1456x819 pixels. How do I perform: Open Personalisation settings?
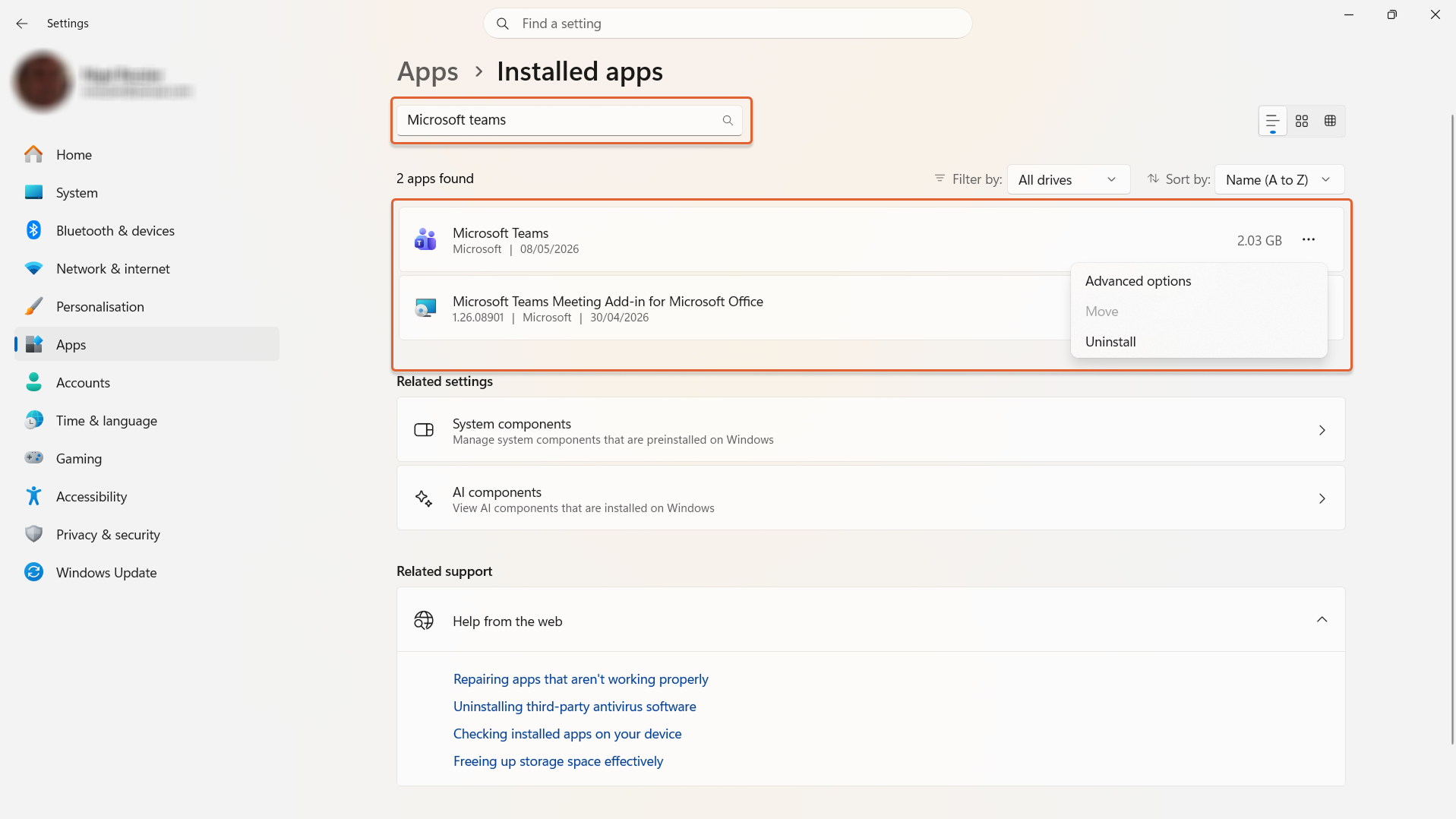(147, 306)
